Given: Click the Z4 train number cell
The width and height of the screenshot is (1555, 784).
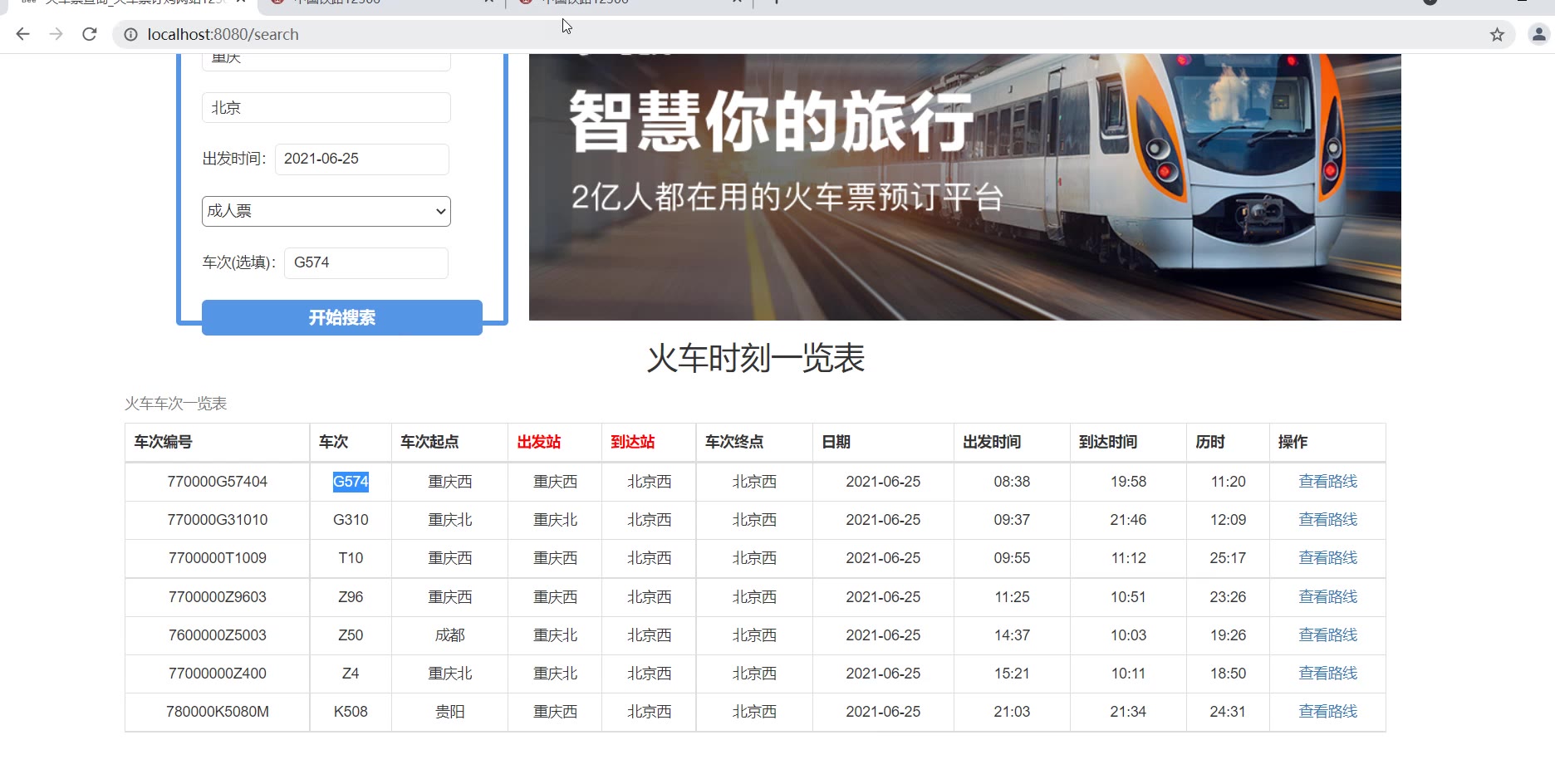Looking at the screenshot, I should tap(351, 674).
